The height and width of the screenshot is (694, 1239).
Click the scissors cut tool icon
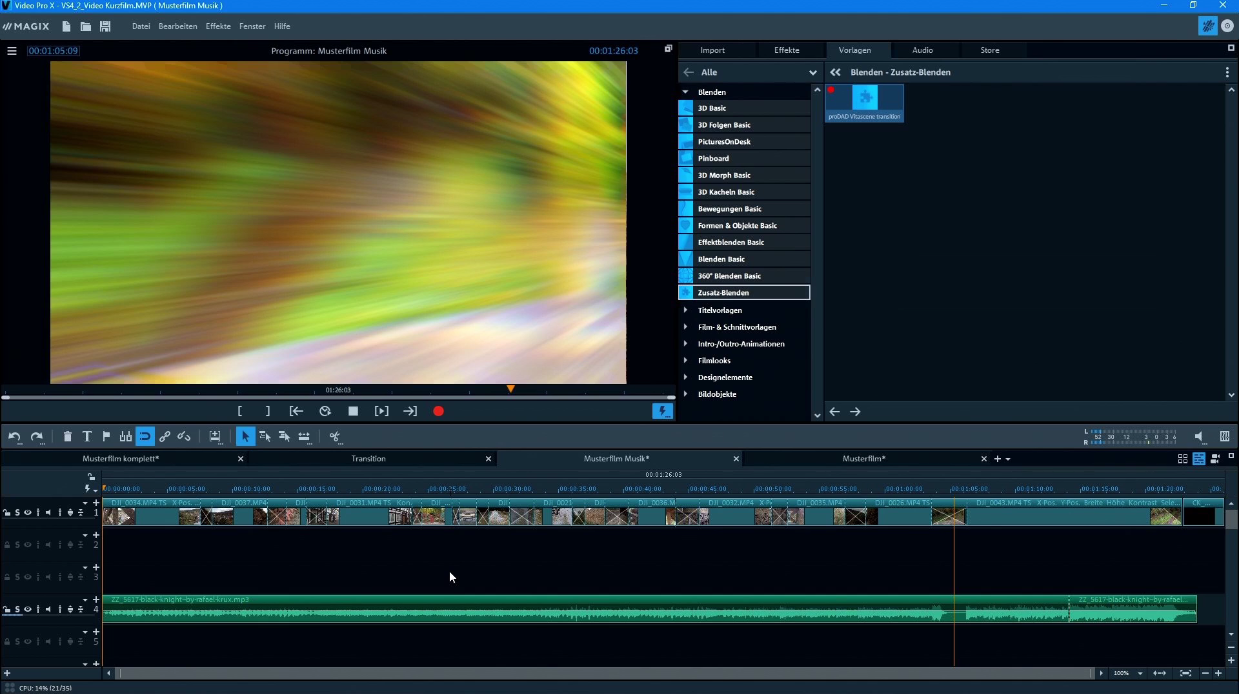(334, 436)
